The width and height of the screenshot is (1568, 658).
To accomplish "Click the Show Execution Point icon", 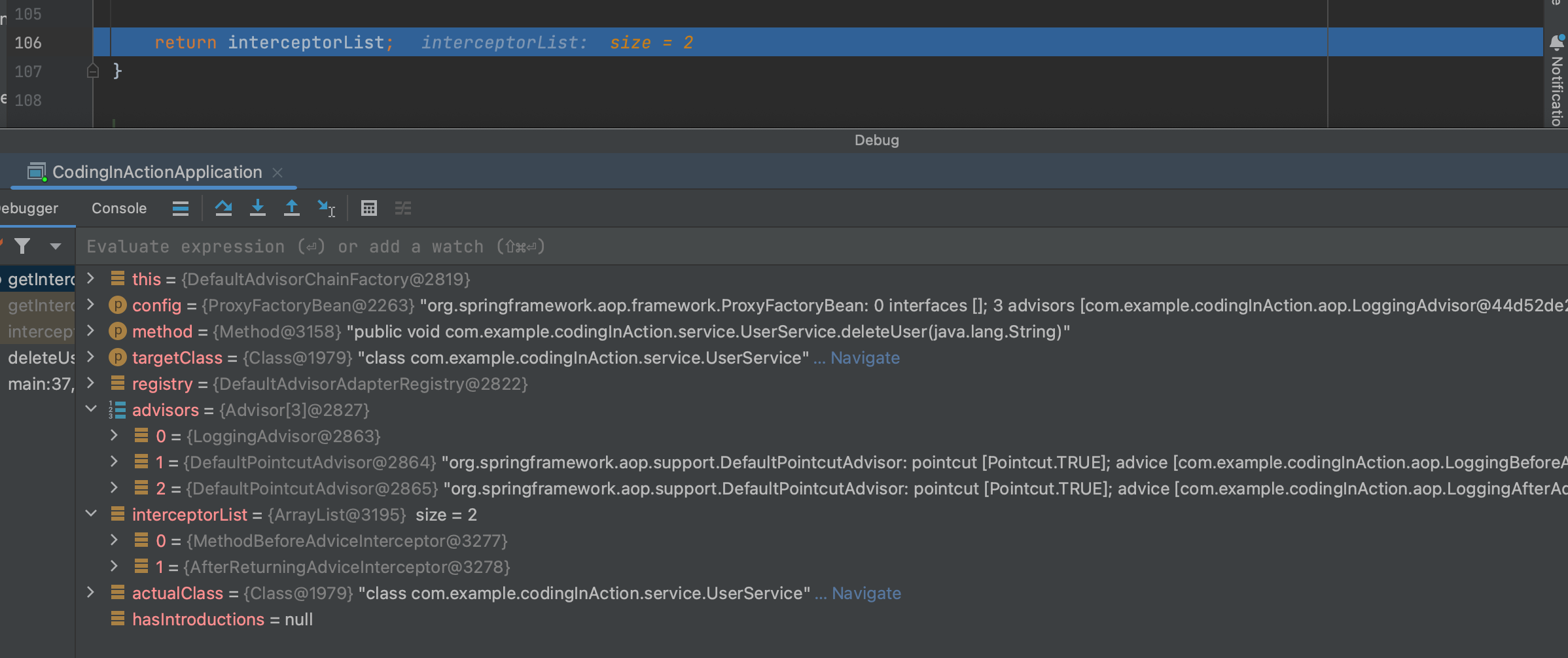I will click(181, 208).
